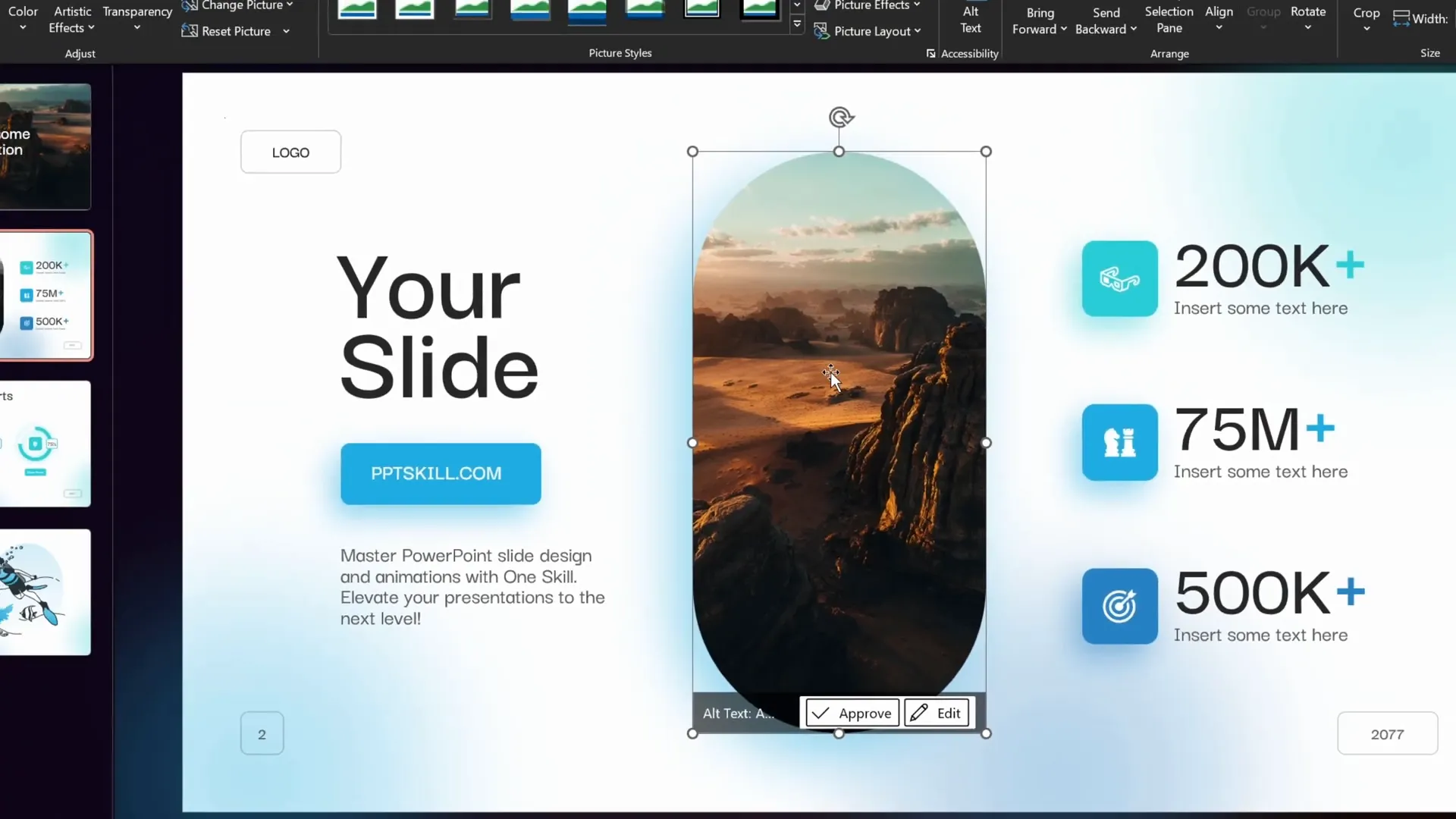Screen dimensions: 1456x819
Task: Expand the Change Picture arrow
Action: pos(290,5)
